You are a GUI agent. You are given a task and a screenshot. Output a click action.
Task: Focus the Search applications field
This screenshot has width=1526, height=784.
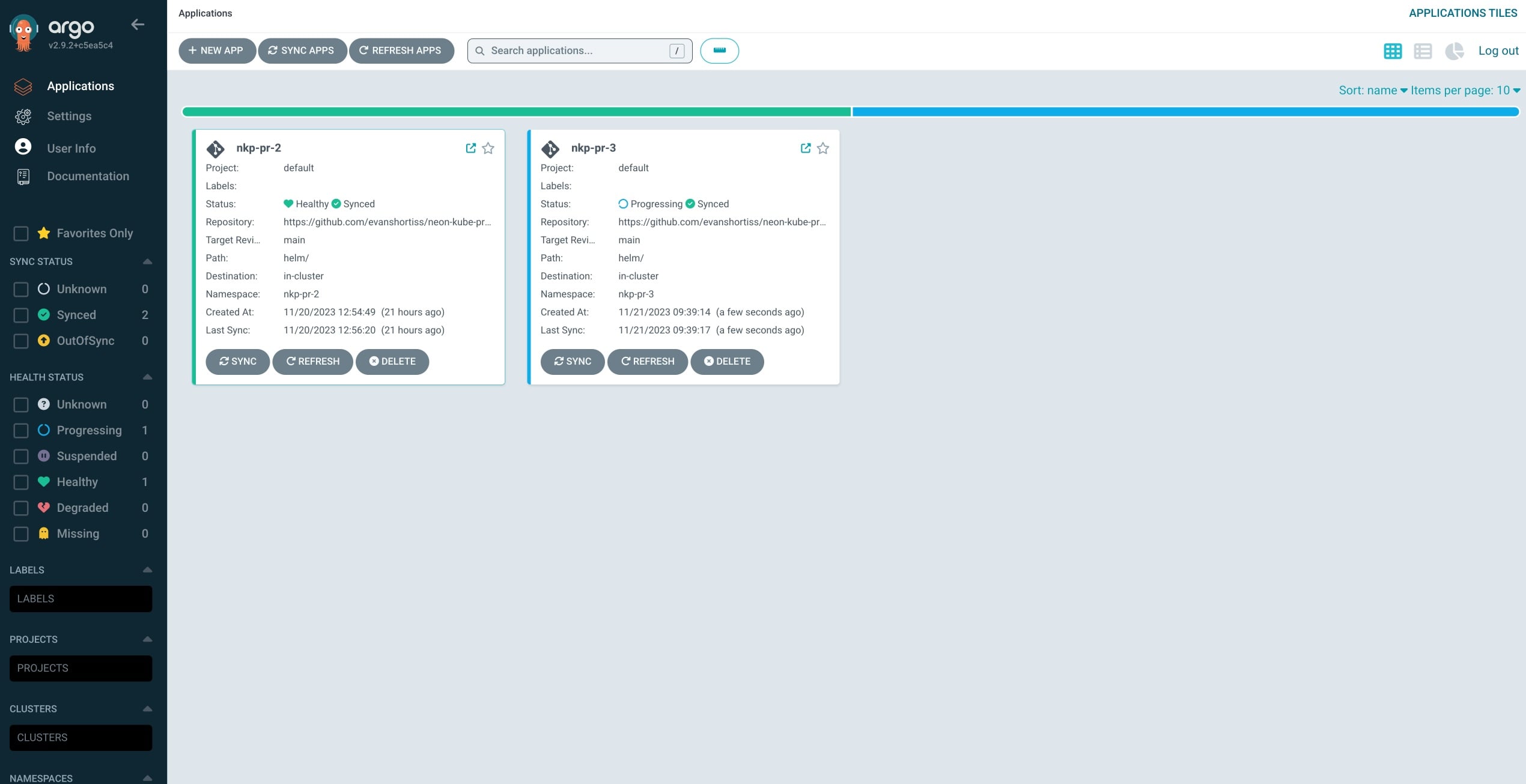(x=577, y=50)
